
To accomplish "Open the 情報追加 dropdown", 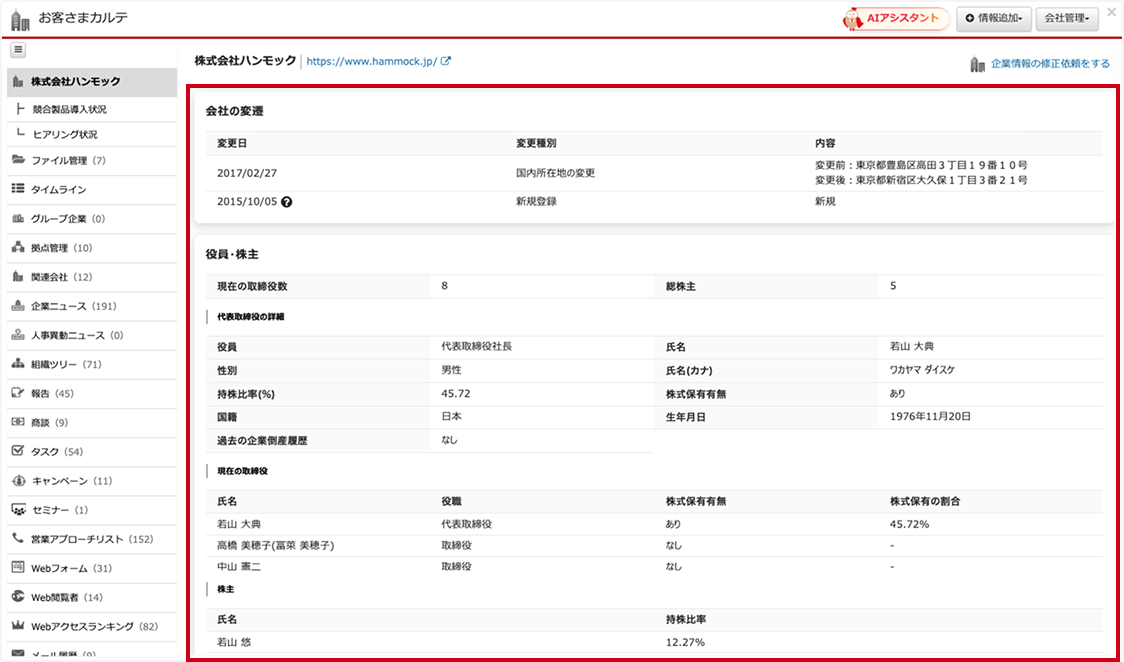I will point(993,19).
